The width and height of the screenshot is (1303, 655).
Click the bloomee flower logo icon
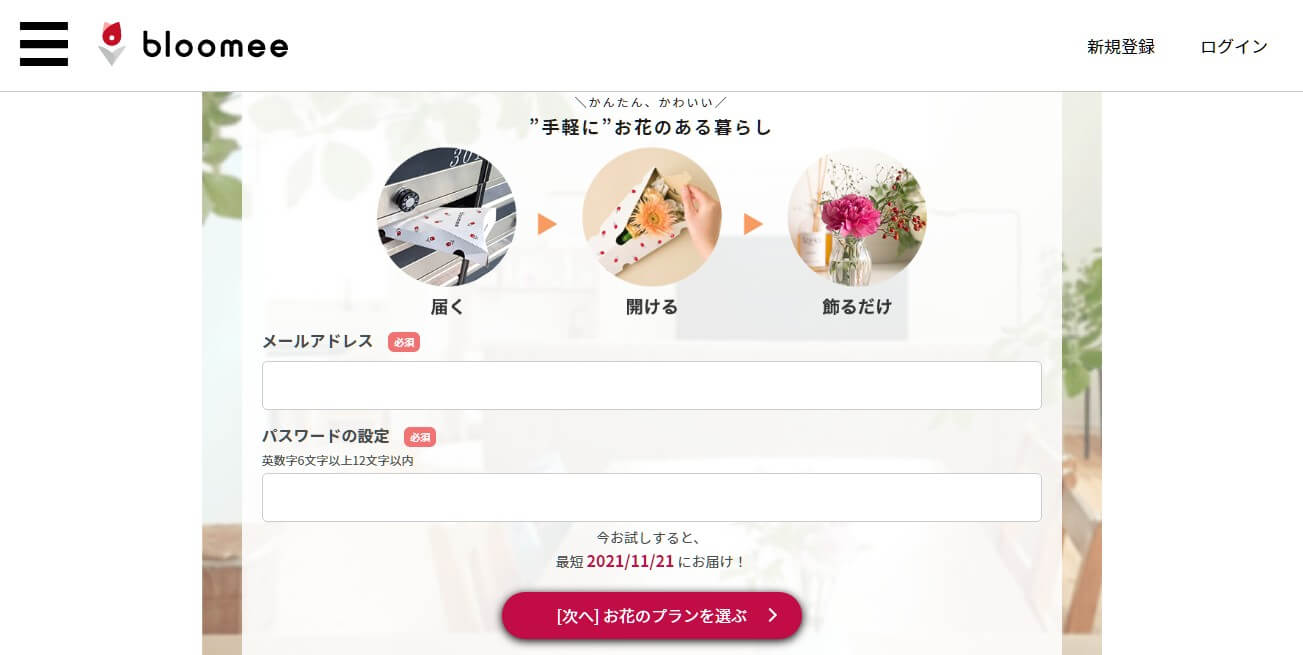[x=112, y=44]
